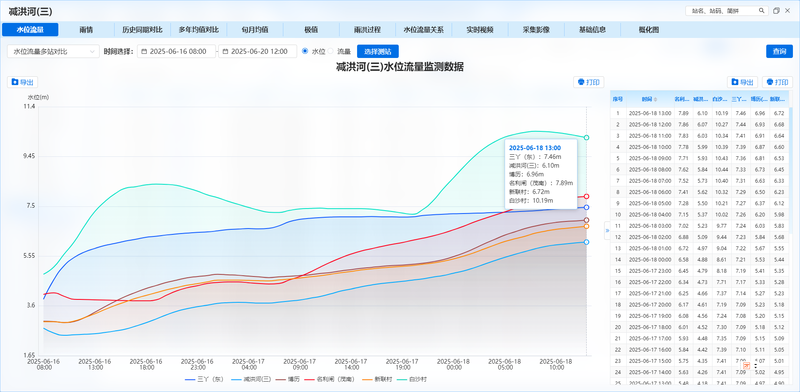Screen dimensions: 800x392
Task: Click the start time field 2025-06-16 08:00
Action: point(177,52)
